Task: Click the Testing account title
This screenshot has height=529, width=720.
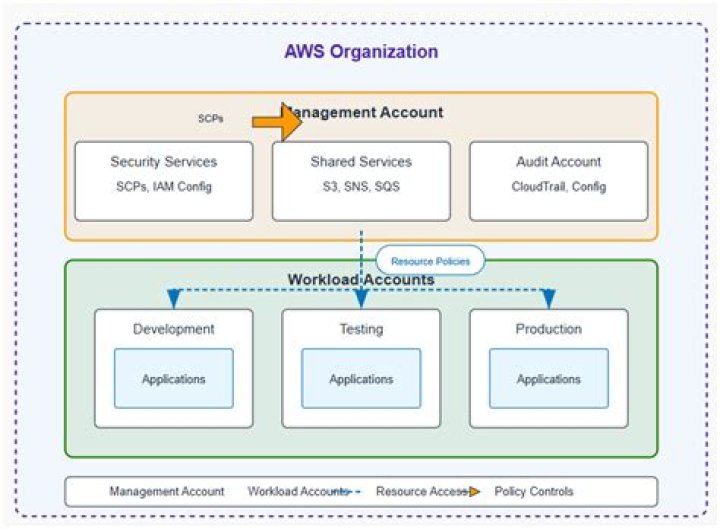Action: (x=361, y=329)
